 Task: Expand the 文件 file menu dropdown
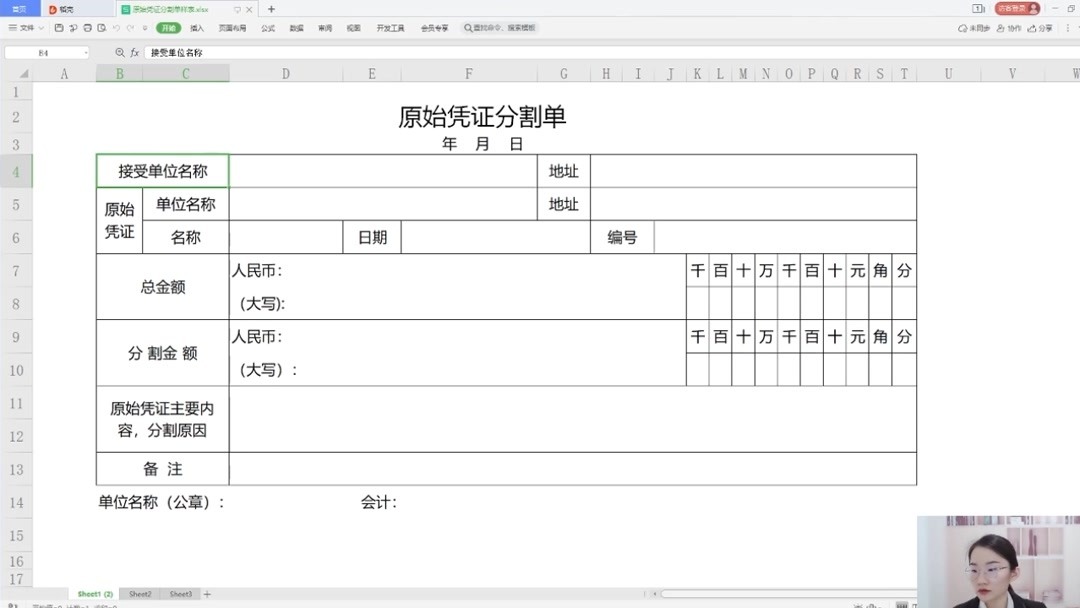point(40,28)
